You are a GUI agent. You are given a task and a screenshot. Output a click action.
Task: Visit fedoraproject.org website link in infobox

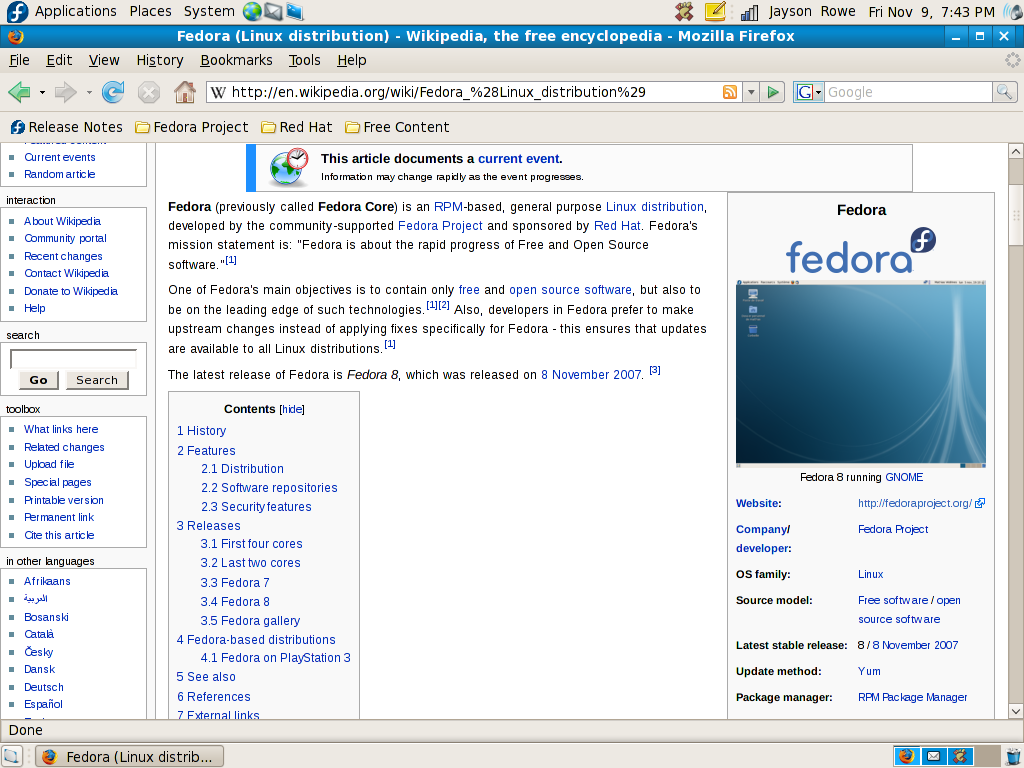click(x=915, y=504)
